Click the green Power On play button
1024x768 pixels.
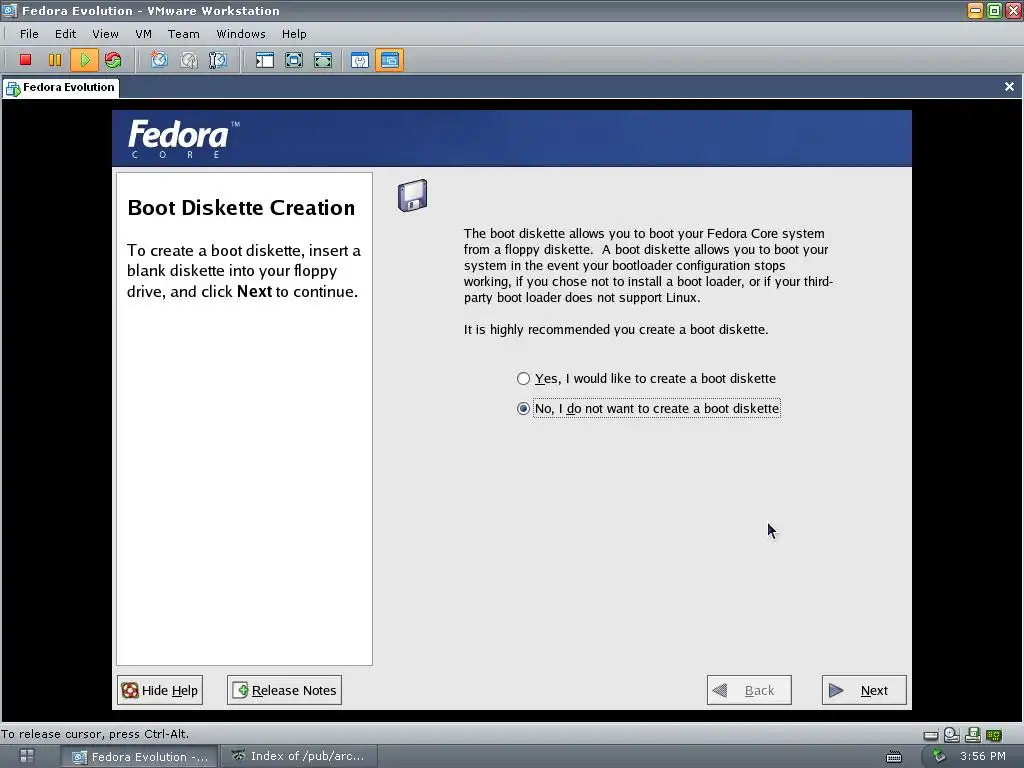(x=84, y=60)
